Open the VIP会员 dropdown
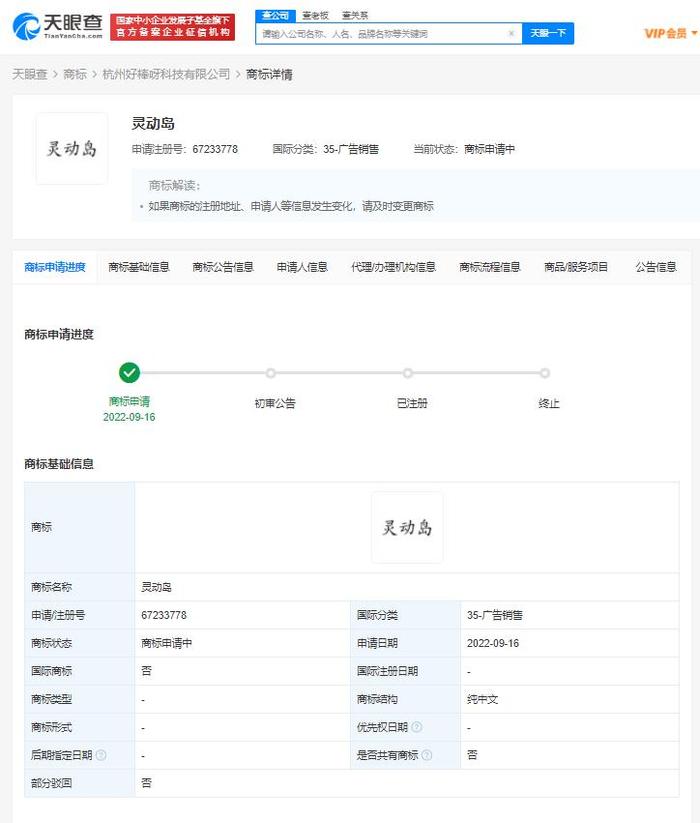700x823 pixels. click(x=671, y=34)
